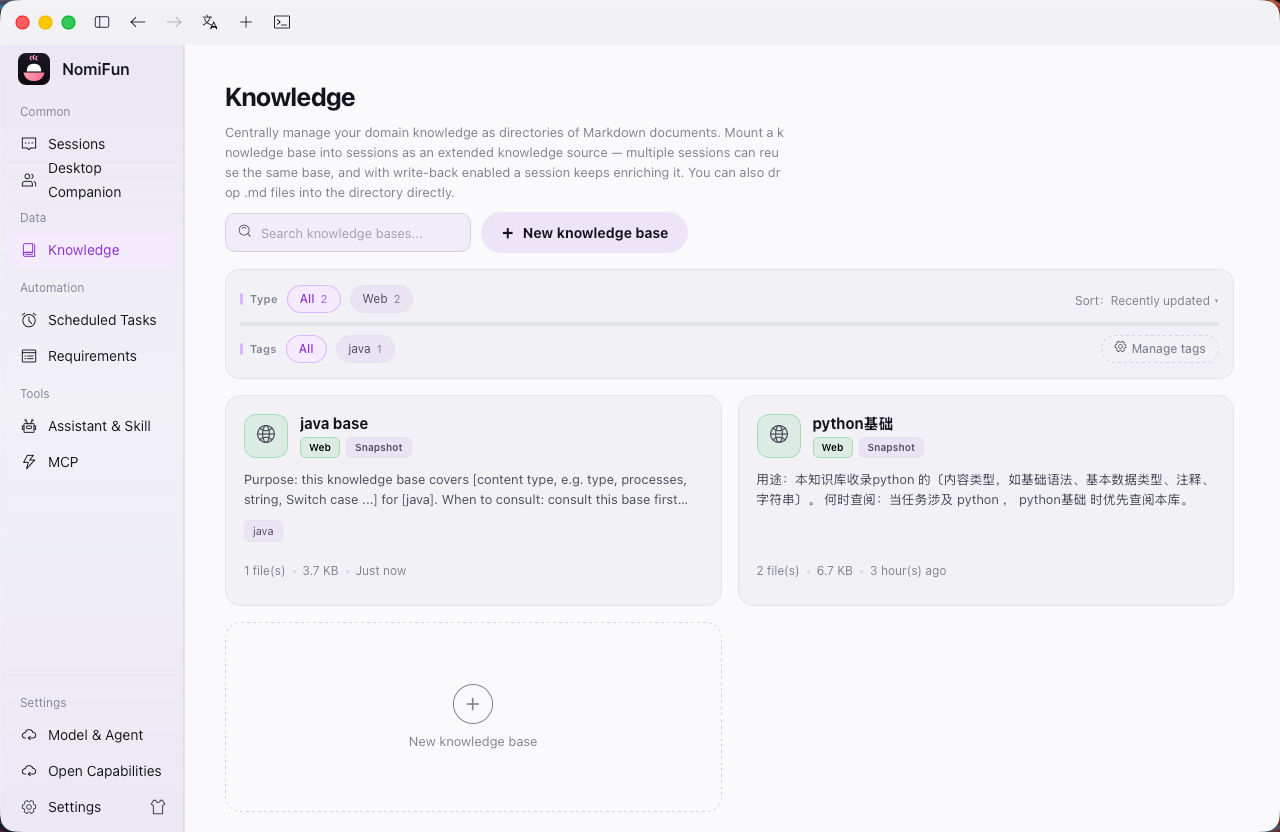Click the 3 hour(s) ago text
The image size is (1280, 832).
pyautogui.click(x=908, y=571)
